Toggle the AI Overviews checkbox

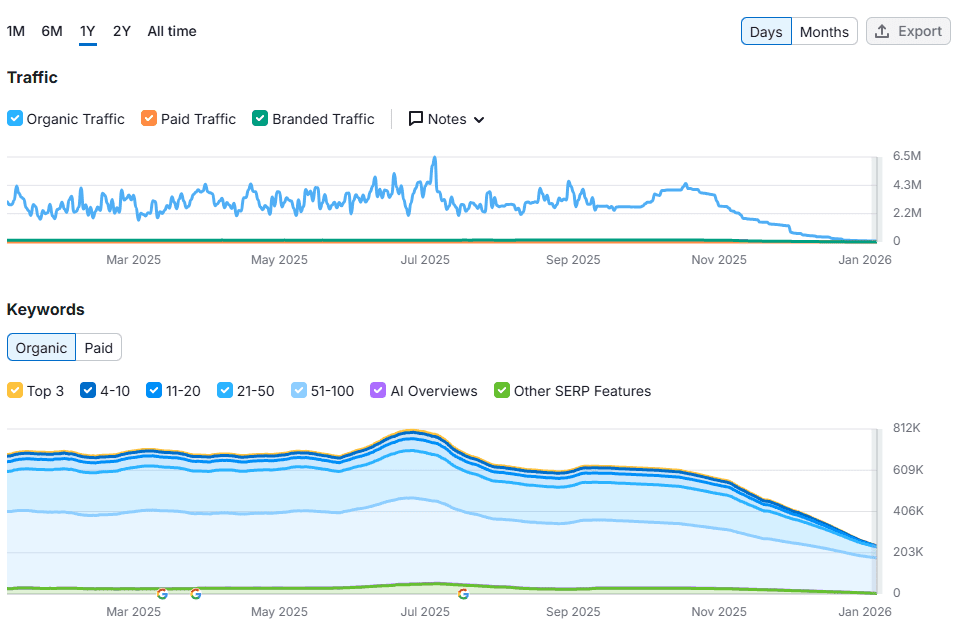(378, 391)
